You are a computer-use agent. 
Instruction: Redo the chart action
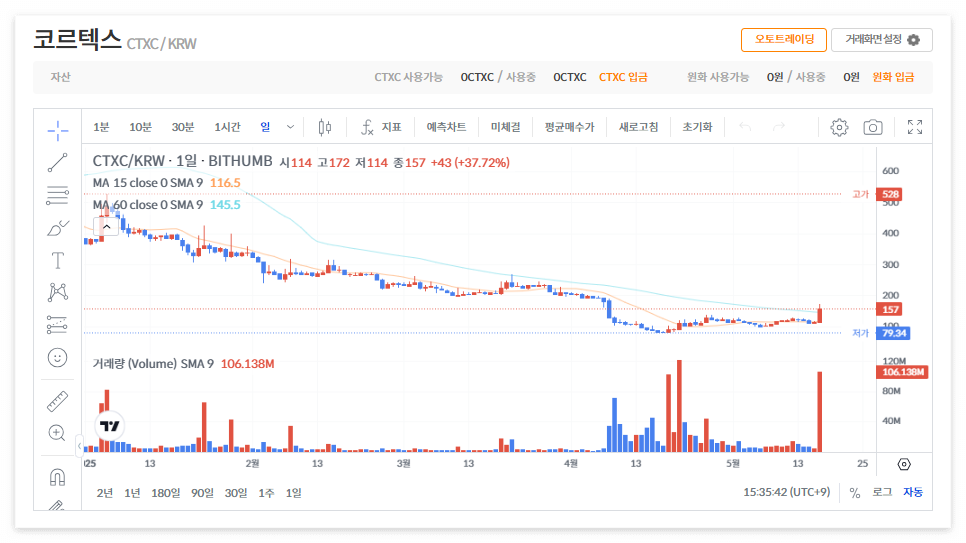point(779,127)
